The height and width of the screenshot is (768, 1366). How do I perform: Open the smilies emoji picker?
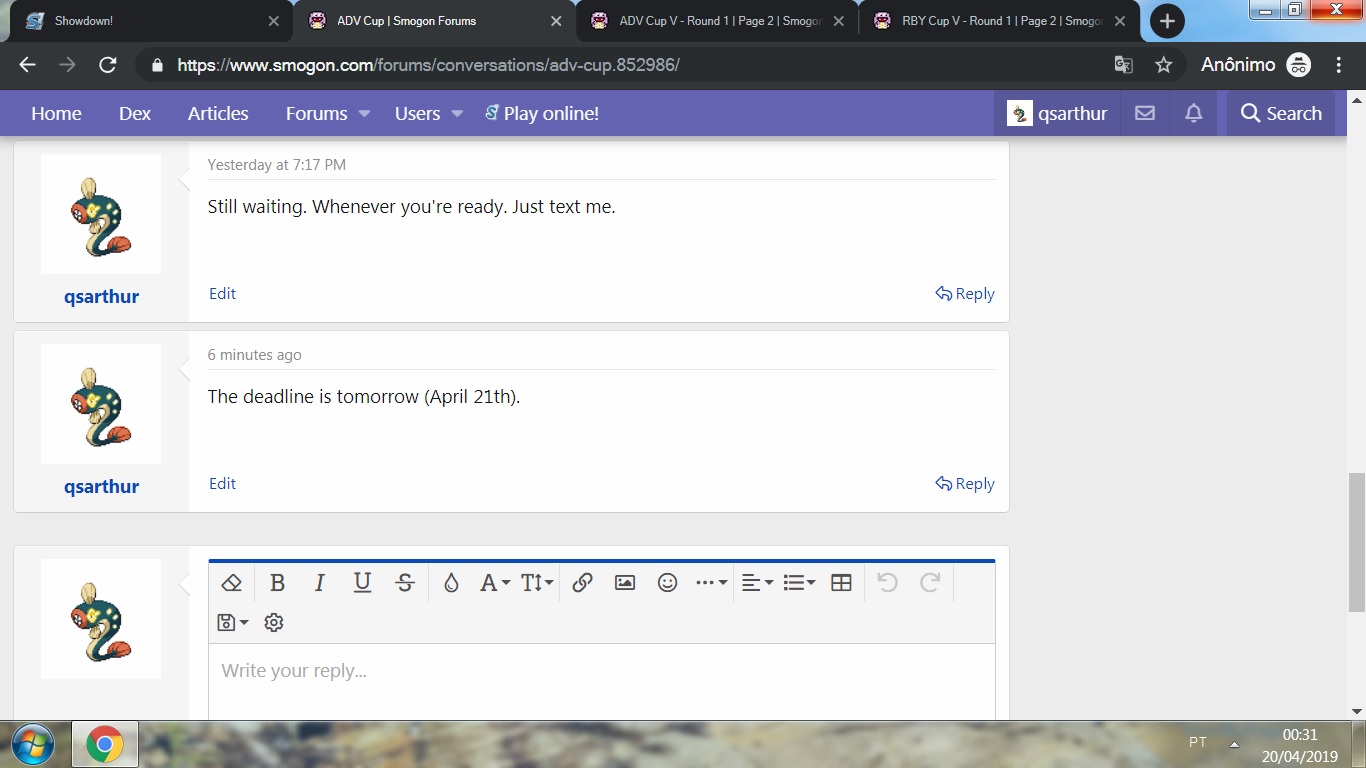click(667, 583)
